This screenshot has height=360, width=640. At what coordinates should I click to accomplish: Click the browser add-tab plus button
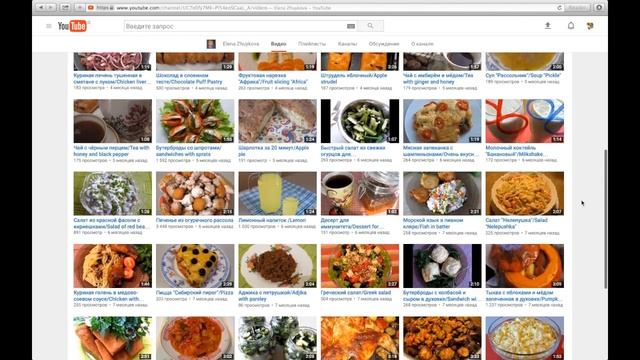(x=80, y=7)
